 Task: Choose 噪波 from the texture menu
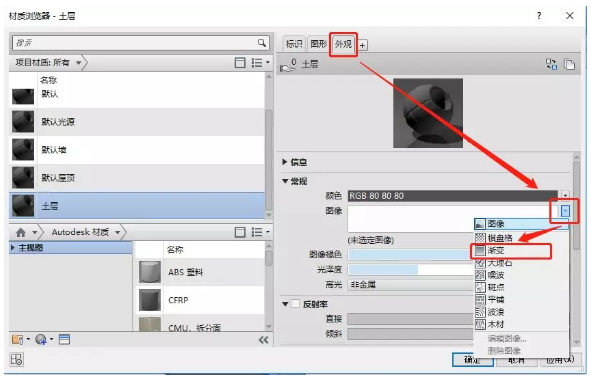[x=521, y=275]
